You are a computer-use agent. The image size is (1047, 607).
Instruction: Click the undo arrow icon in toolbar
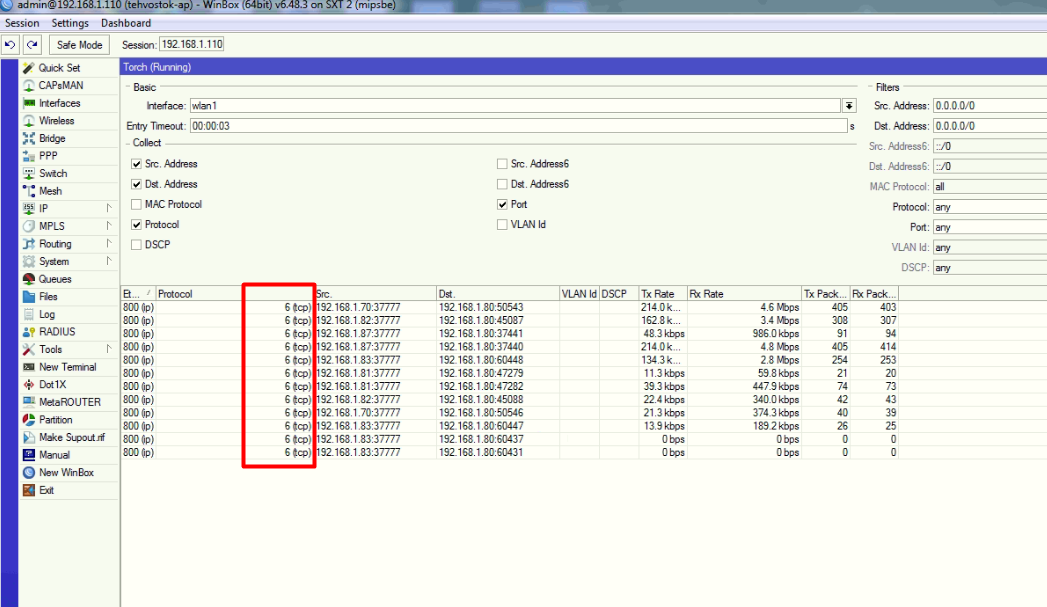[11, 45]
